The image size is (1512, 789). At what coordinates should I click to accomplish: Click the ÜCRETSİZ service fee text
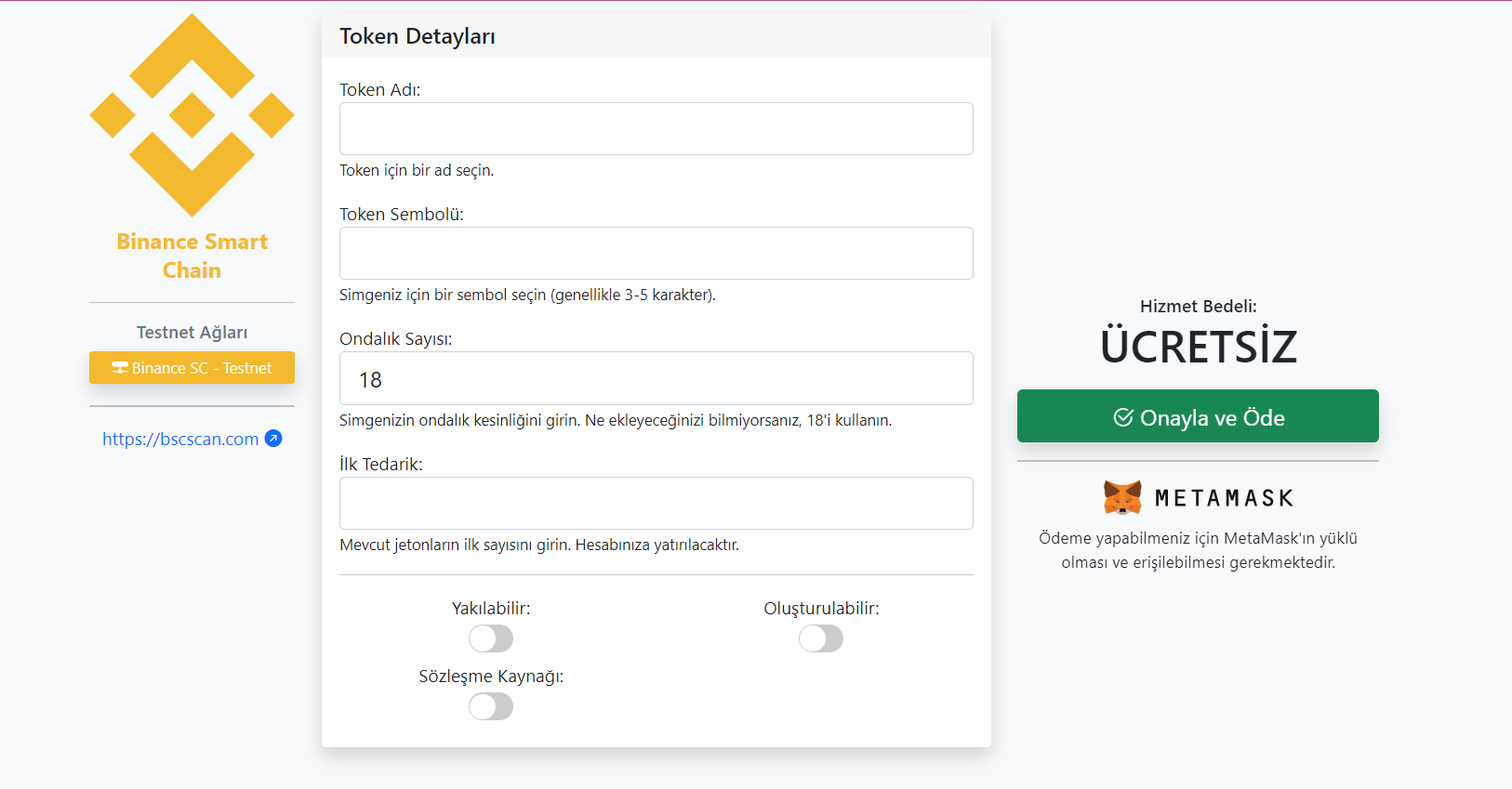point(1198,346)
